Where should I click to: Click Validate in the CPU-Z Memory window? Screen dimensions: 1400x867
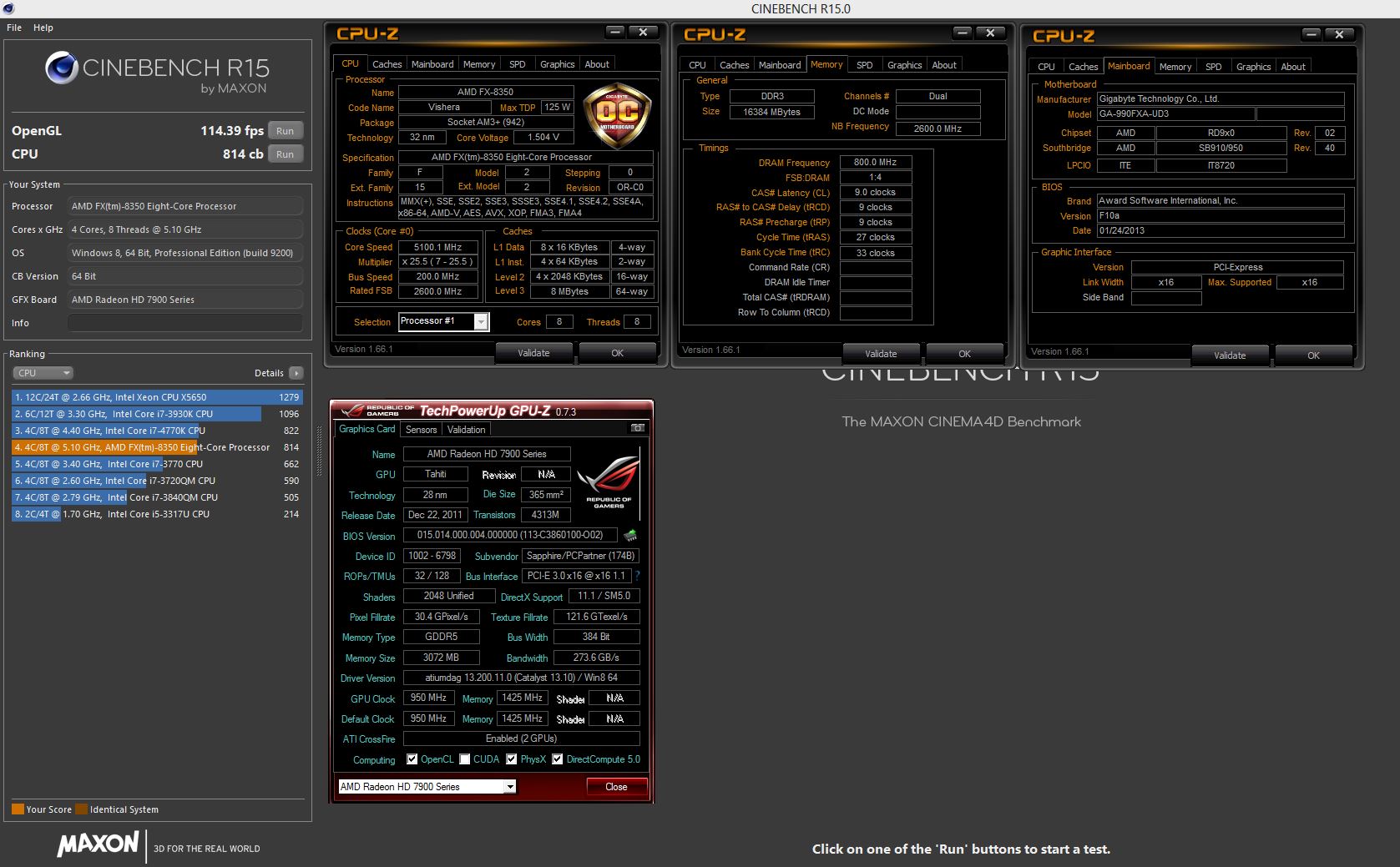pyautogui.click(x=881, y=354)
